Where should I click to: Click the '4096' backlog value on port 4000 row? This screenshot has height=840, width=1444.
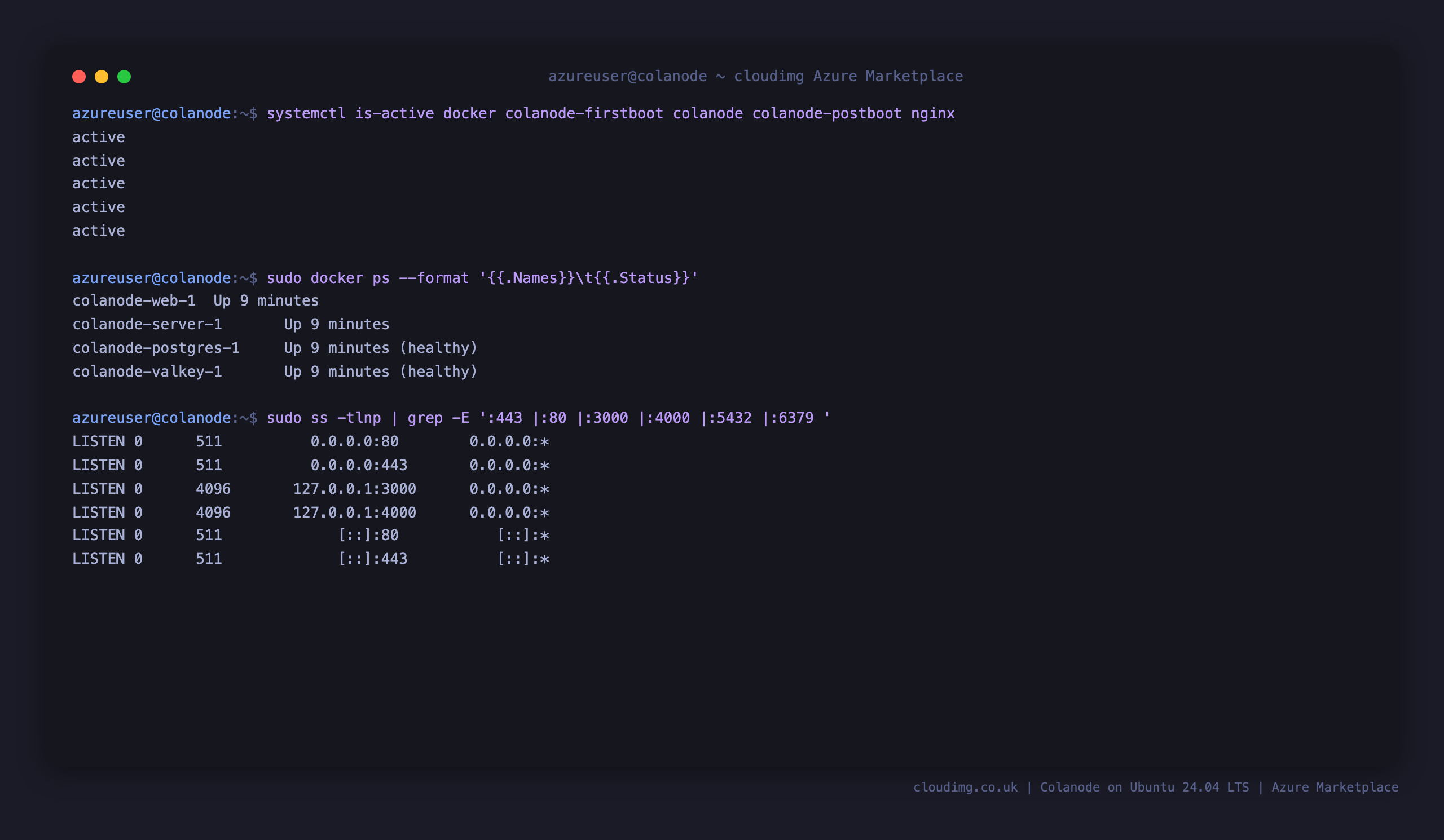click(213, 512)
